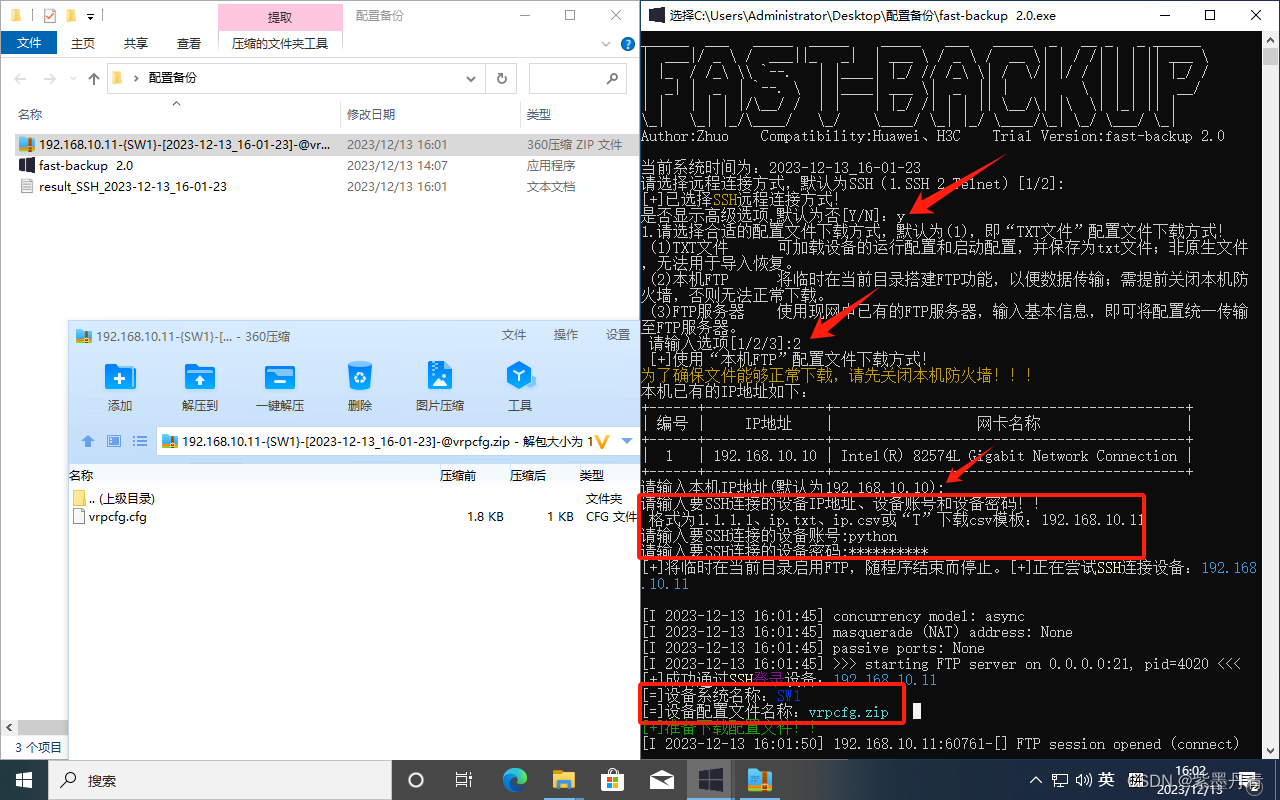1280x800 pixels.
Task: Open Task View on taskbar
Action: 464,780
